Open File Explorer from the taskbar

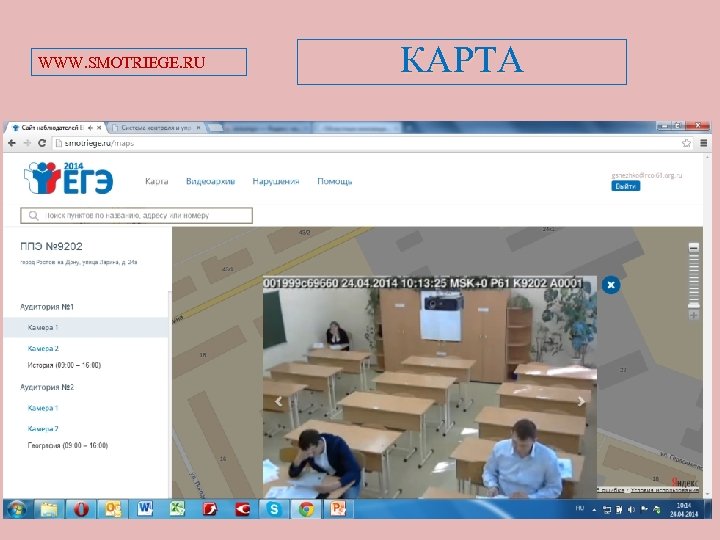point(49,509)
